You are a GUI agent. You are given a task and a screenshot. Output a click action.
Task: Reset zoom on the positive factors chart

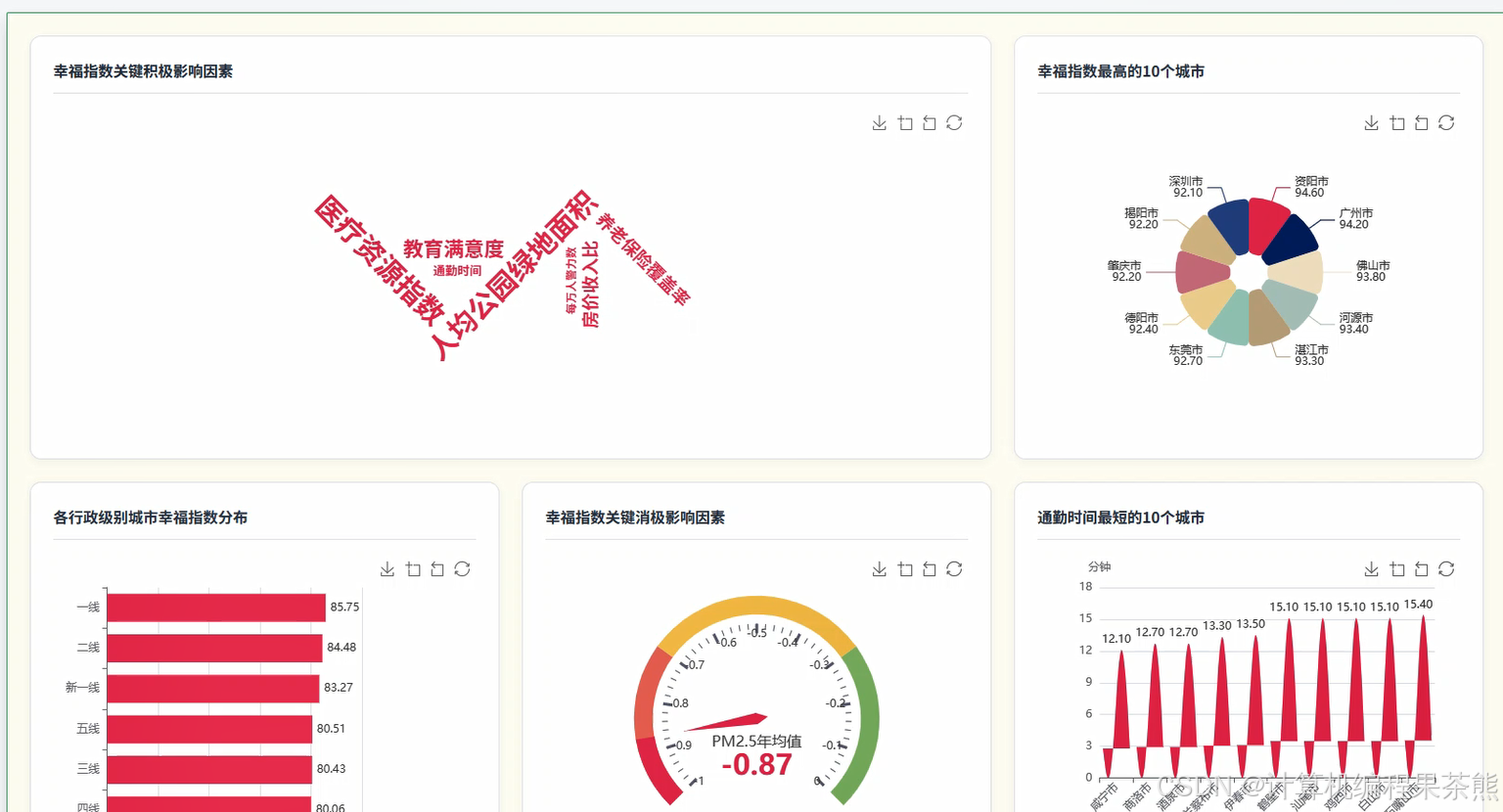930,122
